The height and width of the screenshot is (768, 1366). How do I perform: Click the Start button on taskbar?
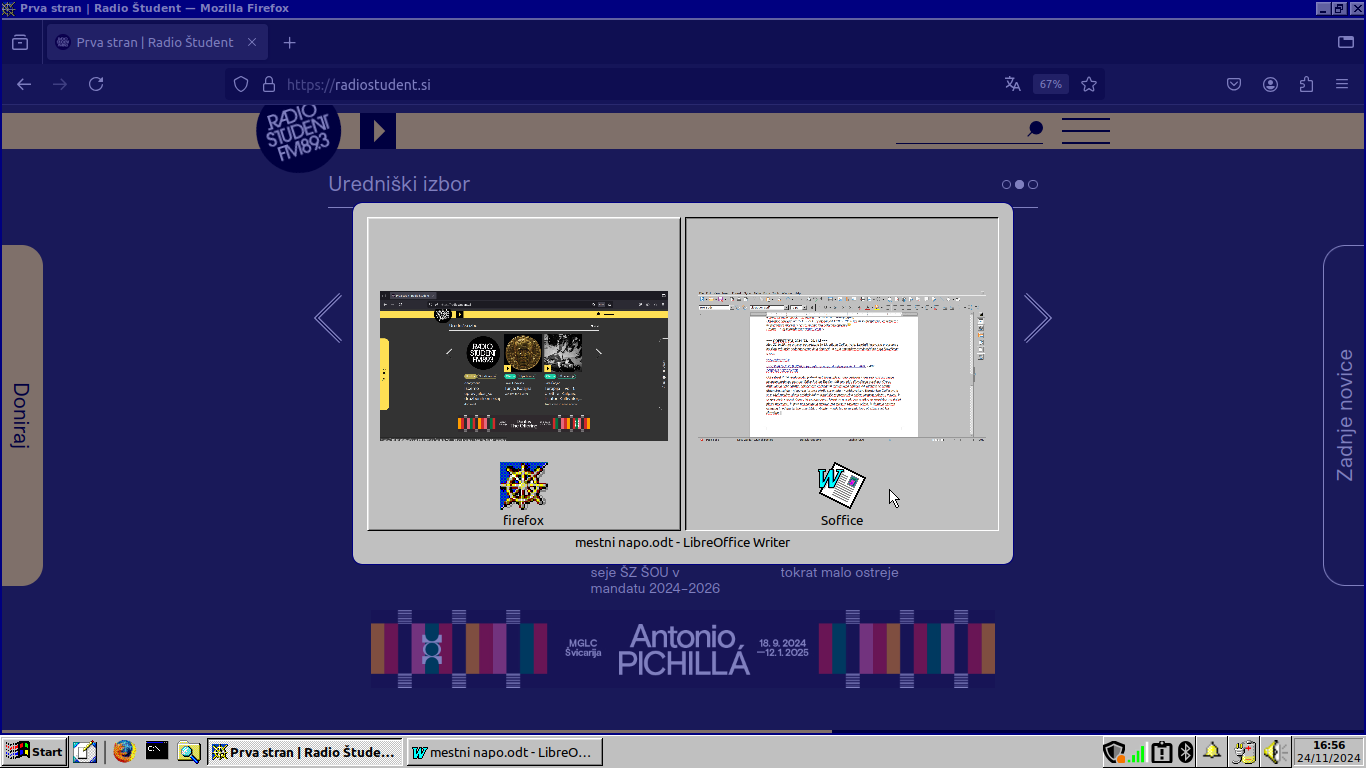pyautogui.click(x=35, y=751)
